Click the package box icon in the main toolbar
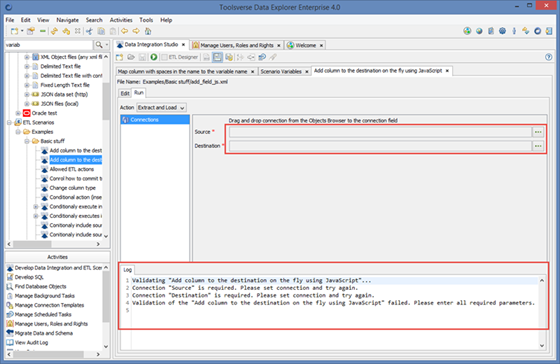 (x=31, y=31)
